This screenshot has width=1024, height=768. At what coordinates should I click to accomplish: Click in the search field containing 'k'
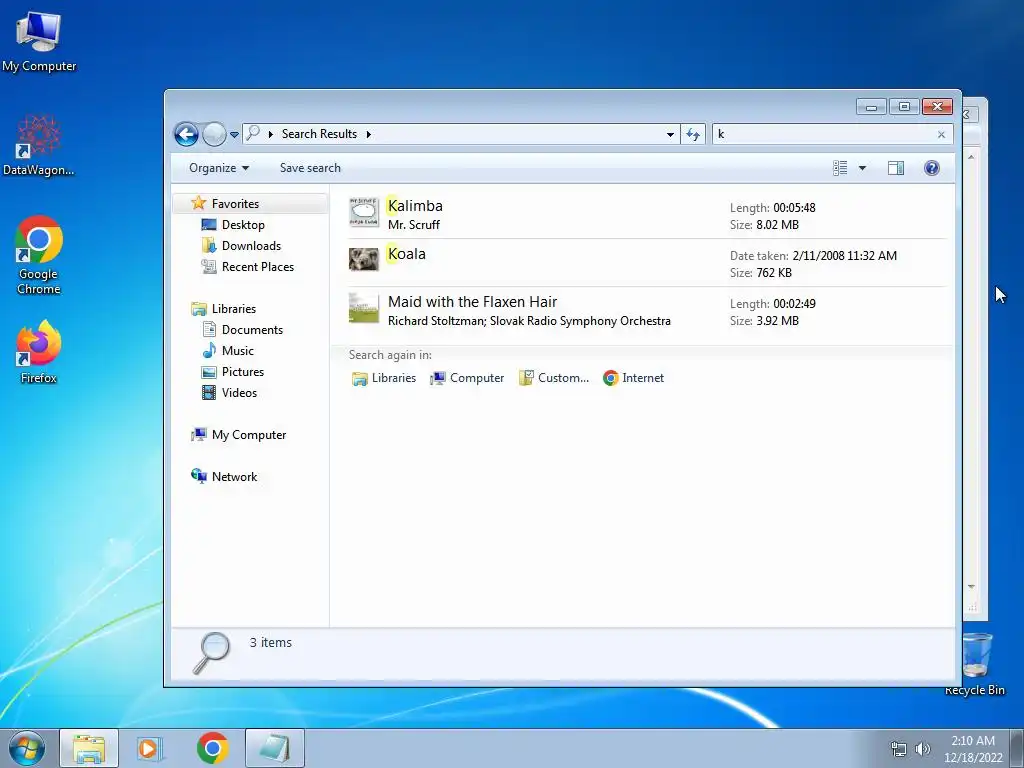[823, 135]
